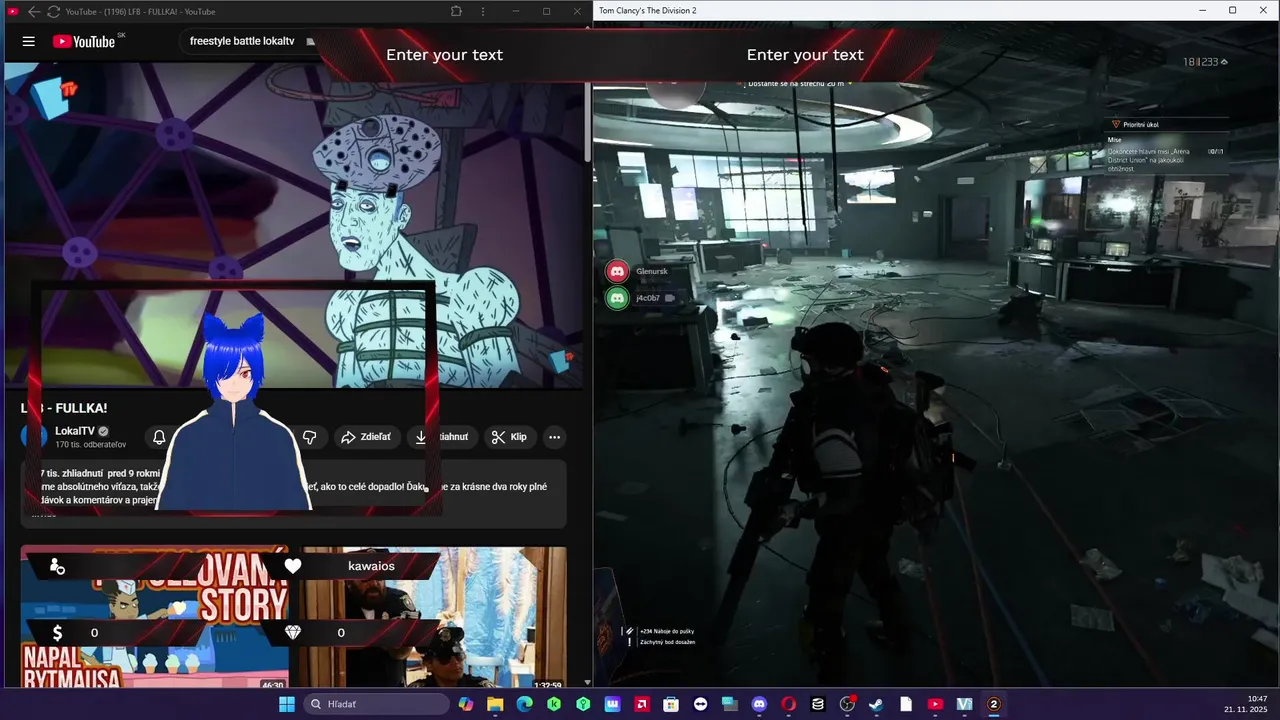Download the video via Stiahnuť button

coord(442,437)
